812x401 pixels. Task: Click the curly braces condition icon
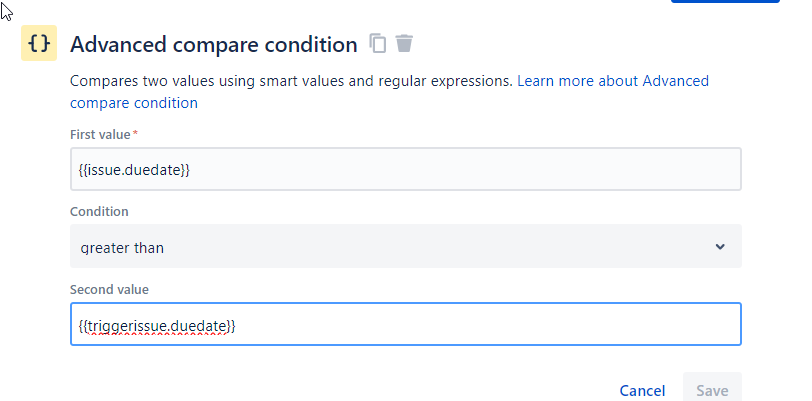[39, 44]
